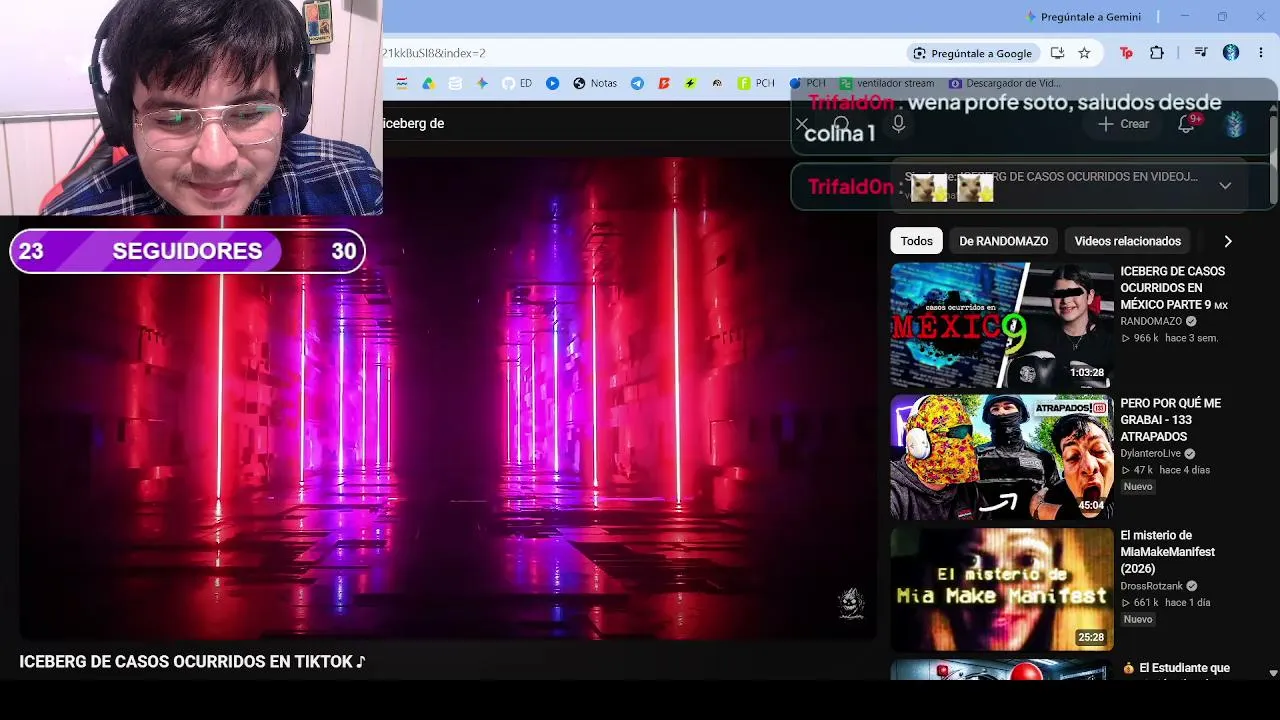Image resolution: width=1280 pixels, height=720 pixels.
Task: Open the RANDOMAZO channel under the first video
Action: coord(1149,321)
